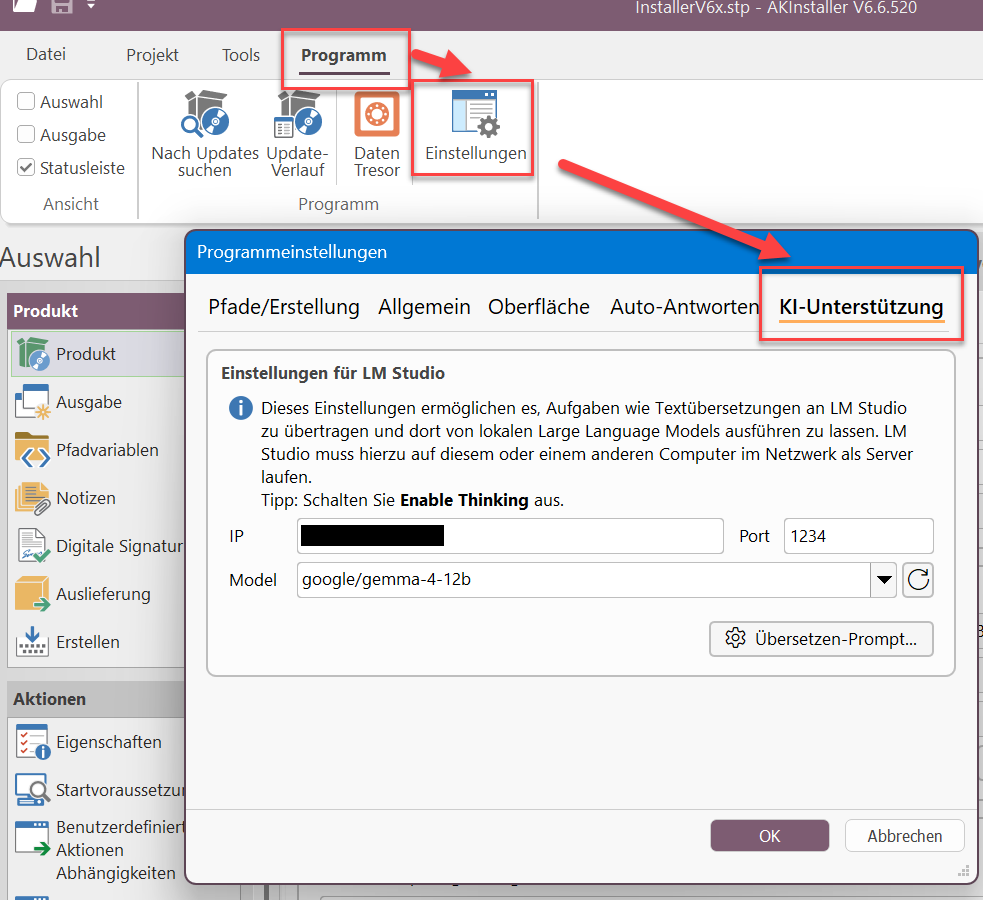The image size is (983, 900).
Task: Enable the Auswahl view checkbox
Action: click(x=26, y=101)
